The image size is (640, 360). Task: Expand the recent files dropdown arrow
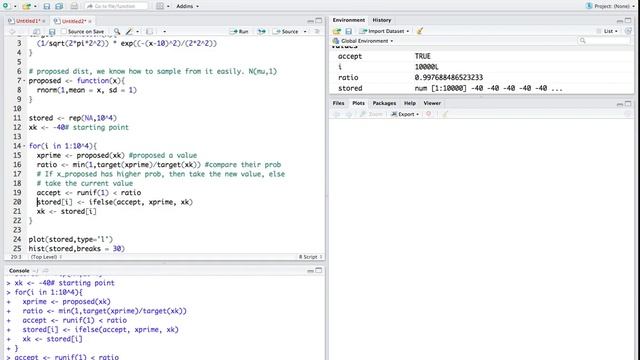(x=35, y=7)
